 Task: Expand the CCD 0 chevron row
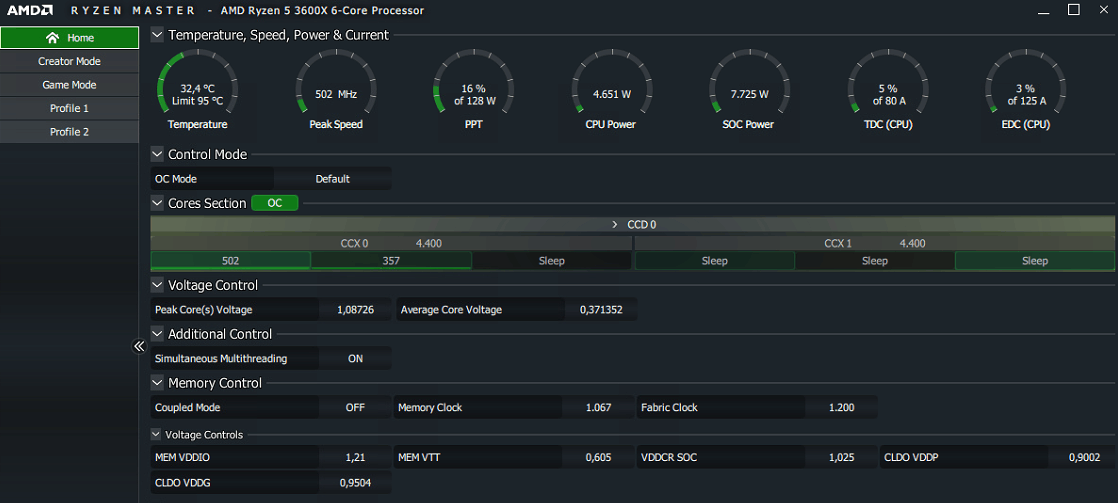615,225
